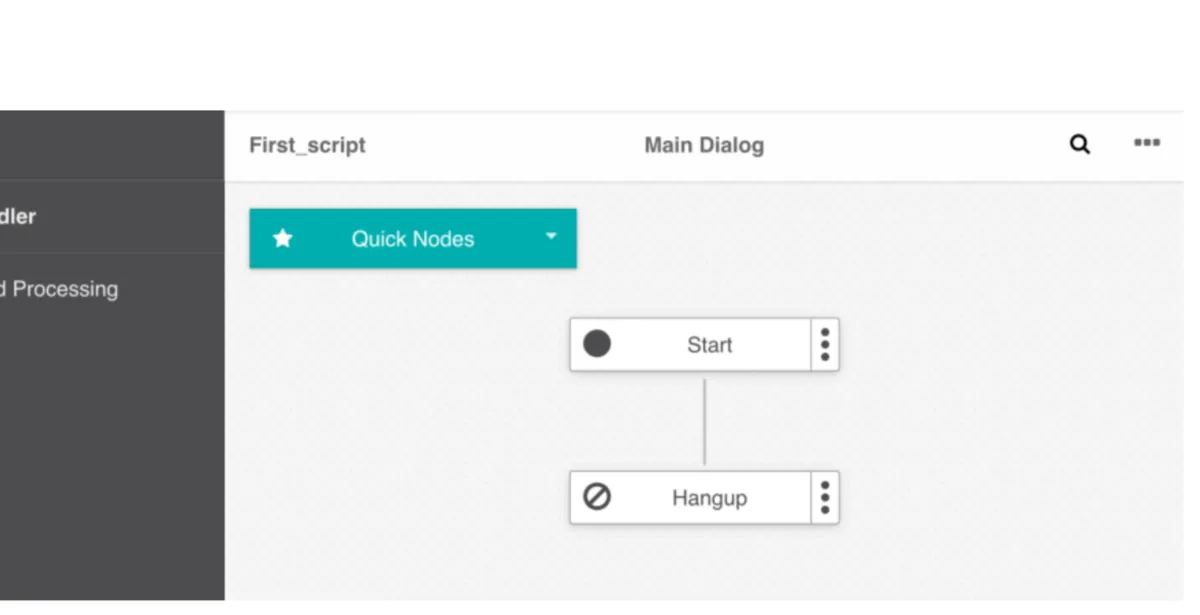Select the Hangup node label
Image resolution: width=1200 pixels, height=615 pixels.
tap(709, 498)
